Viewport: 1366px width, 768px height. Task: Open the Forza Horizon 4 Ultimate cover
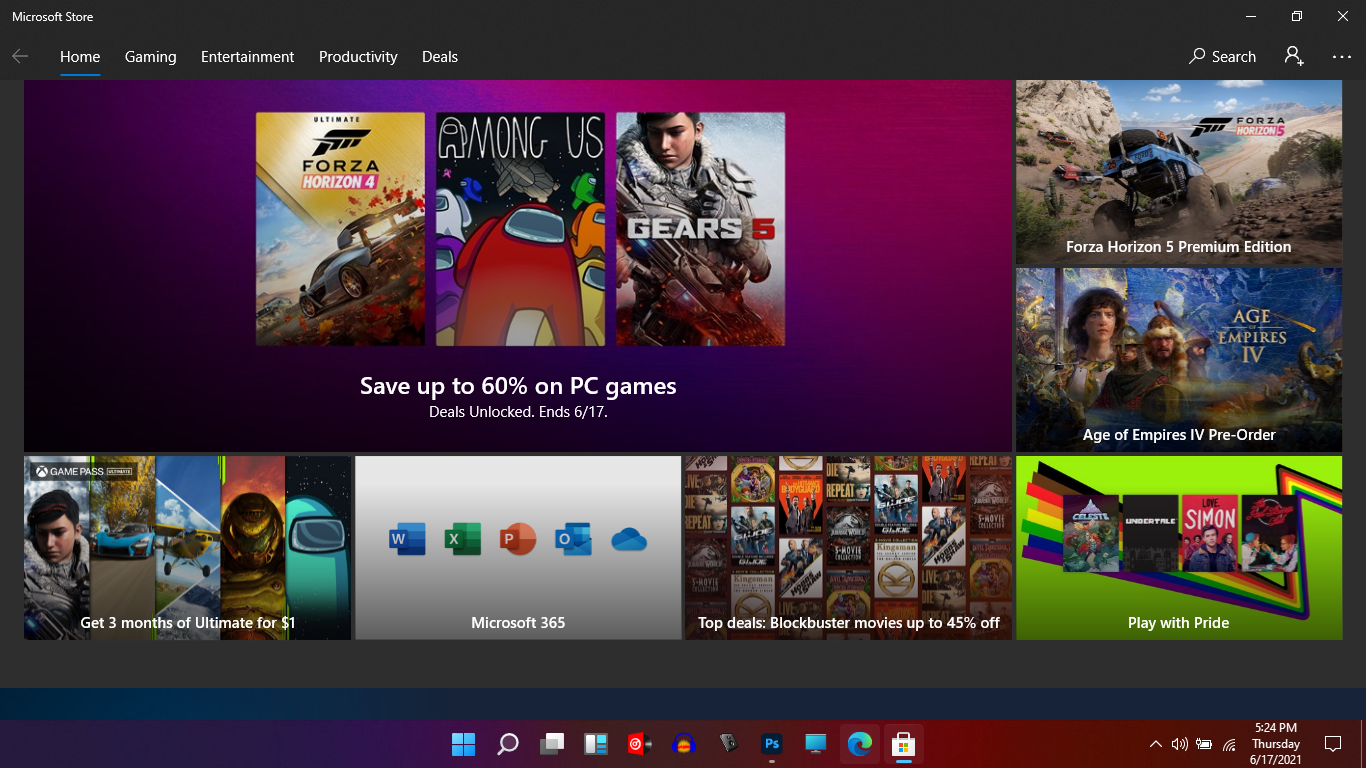pos(340,229)
